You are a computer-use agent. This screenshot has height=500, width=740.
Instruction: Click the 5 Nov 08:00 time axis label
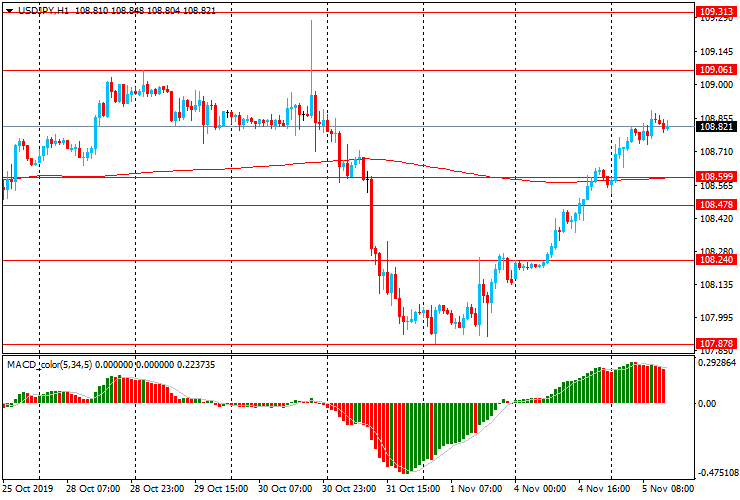pos(668,491)
